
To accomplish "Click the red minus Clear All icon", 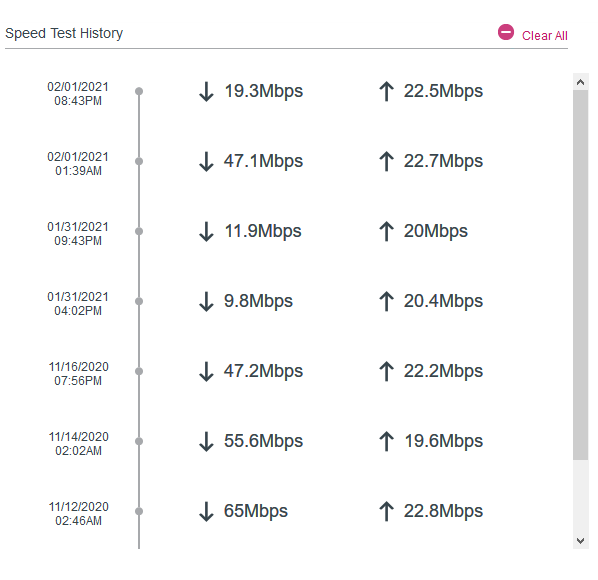I will point(506,32).
